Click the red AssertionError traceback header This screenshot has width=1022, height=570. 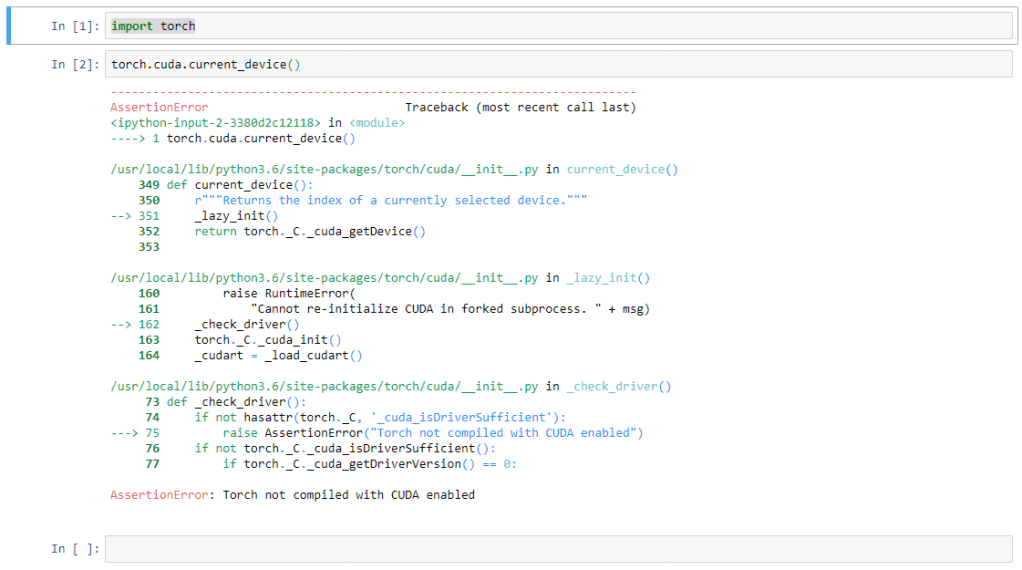[x=159, y=107]
